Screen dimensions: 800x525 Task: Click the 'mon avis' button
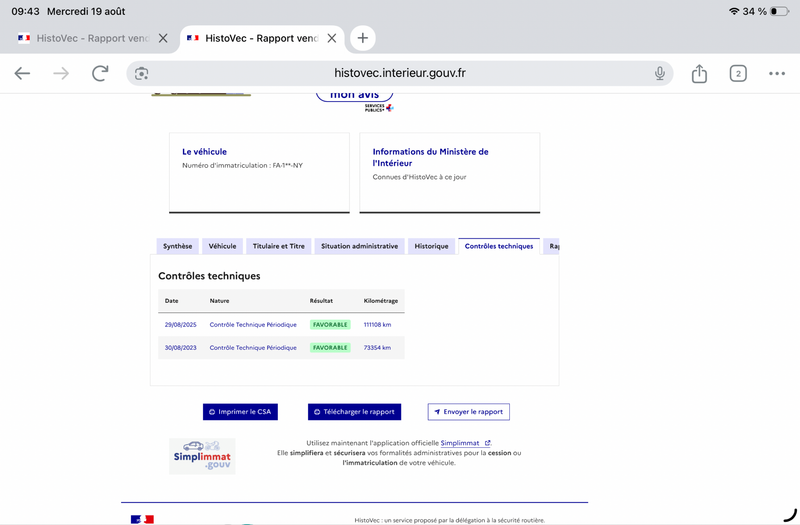(354, 95)
